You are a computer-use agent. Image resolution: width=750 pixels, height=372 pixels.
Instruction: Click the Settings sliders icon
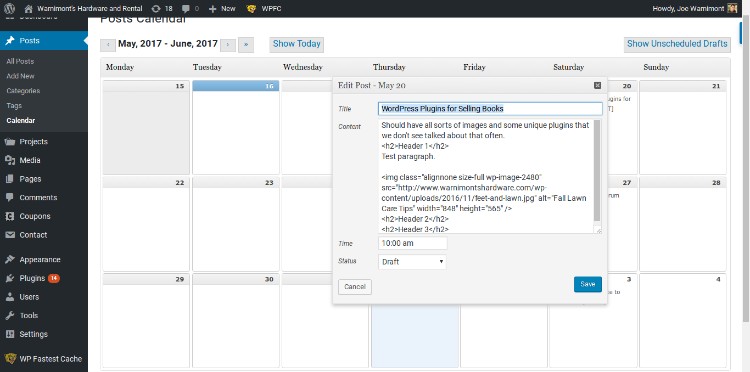click(10, 334)
